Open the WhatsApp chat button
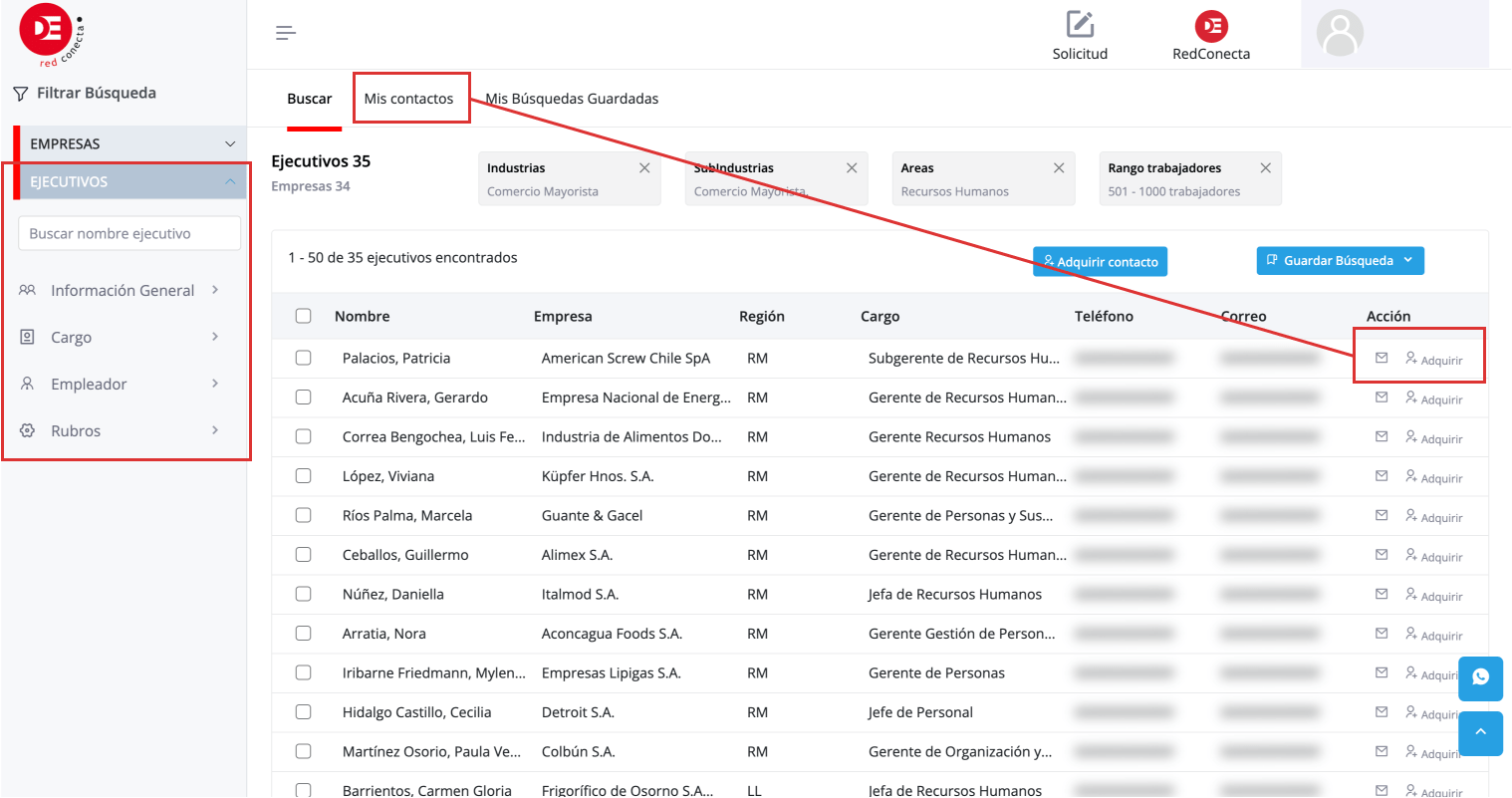This screenshot has width=1512, height=798. coord(1480,677)
